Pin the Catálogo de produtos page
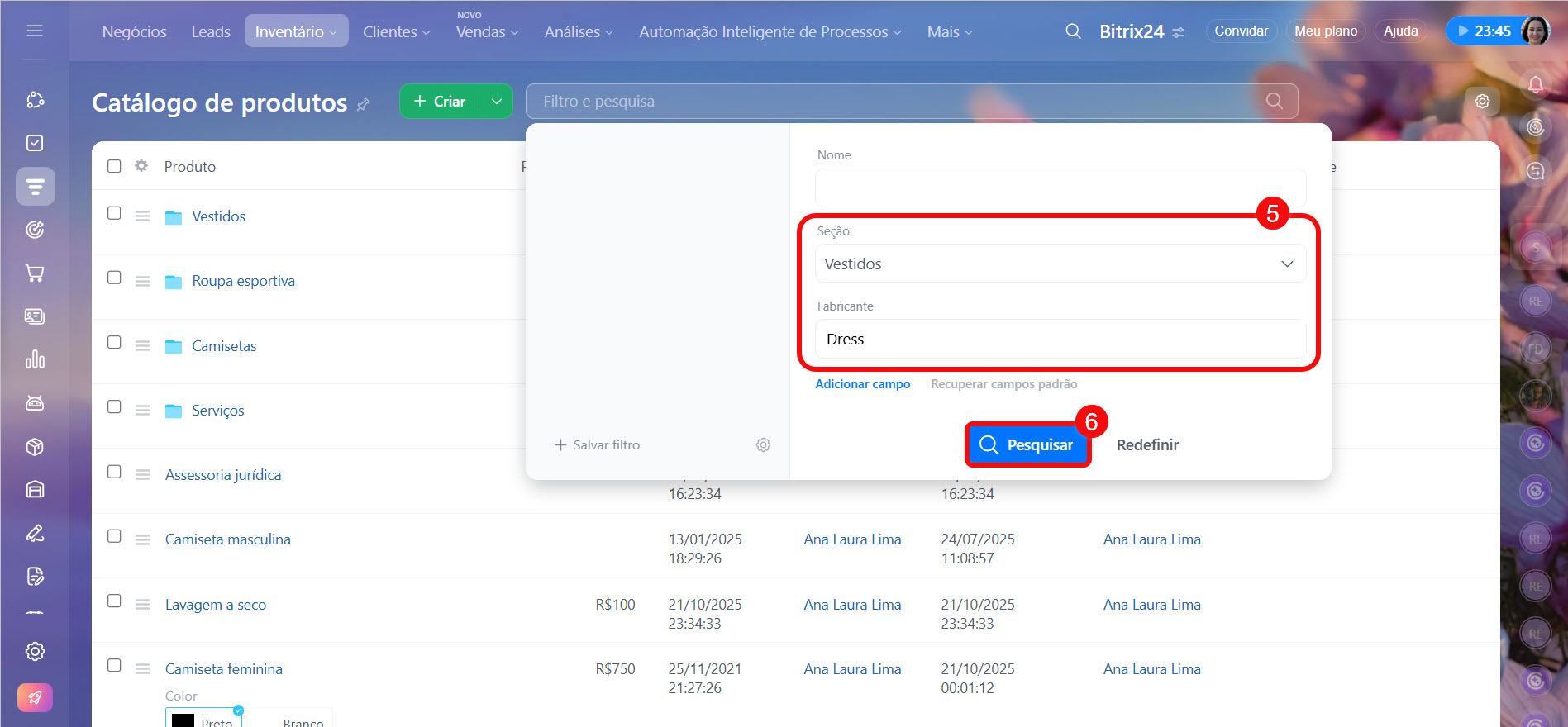The height and width of the screenshot is (727, 1568). [363, 104]
